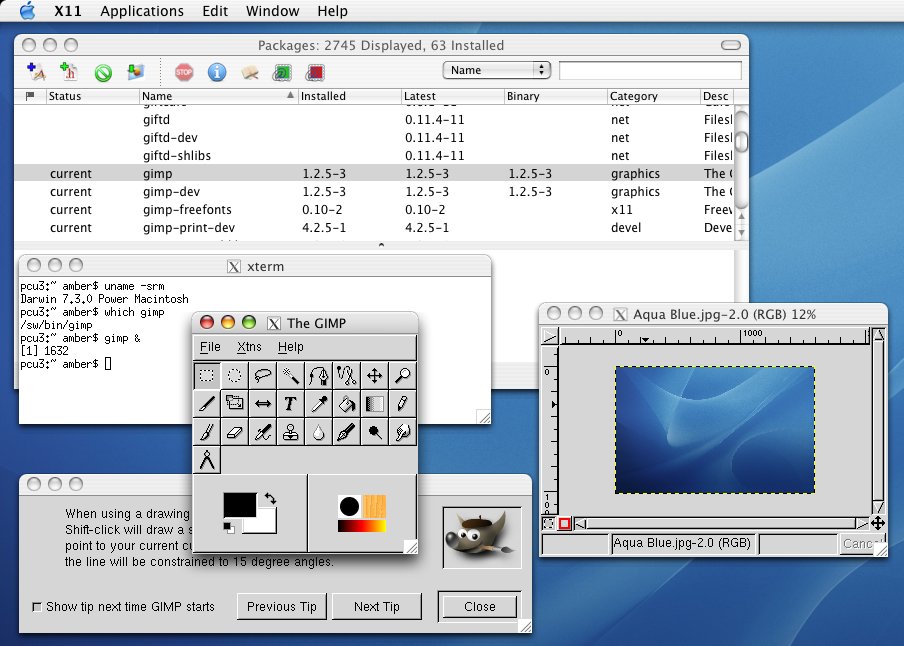Sort by the Binary column header
This screenshot has height=646, width=904.
click(x=556, y=96)
